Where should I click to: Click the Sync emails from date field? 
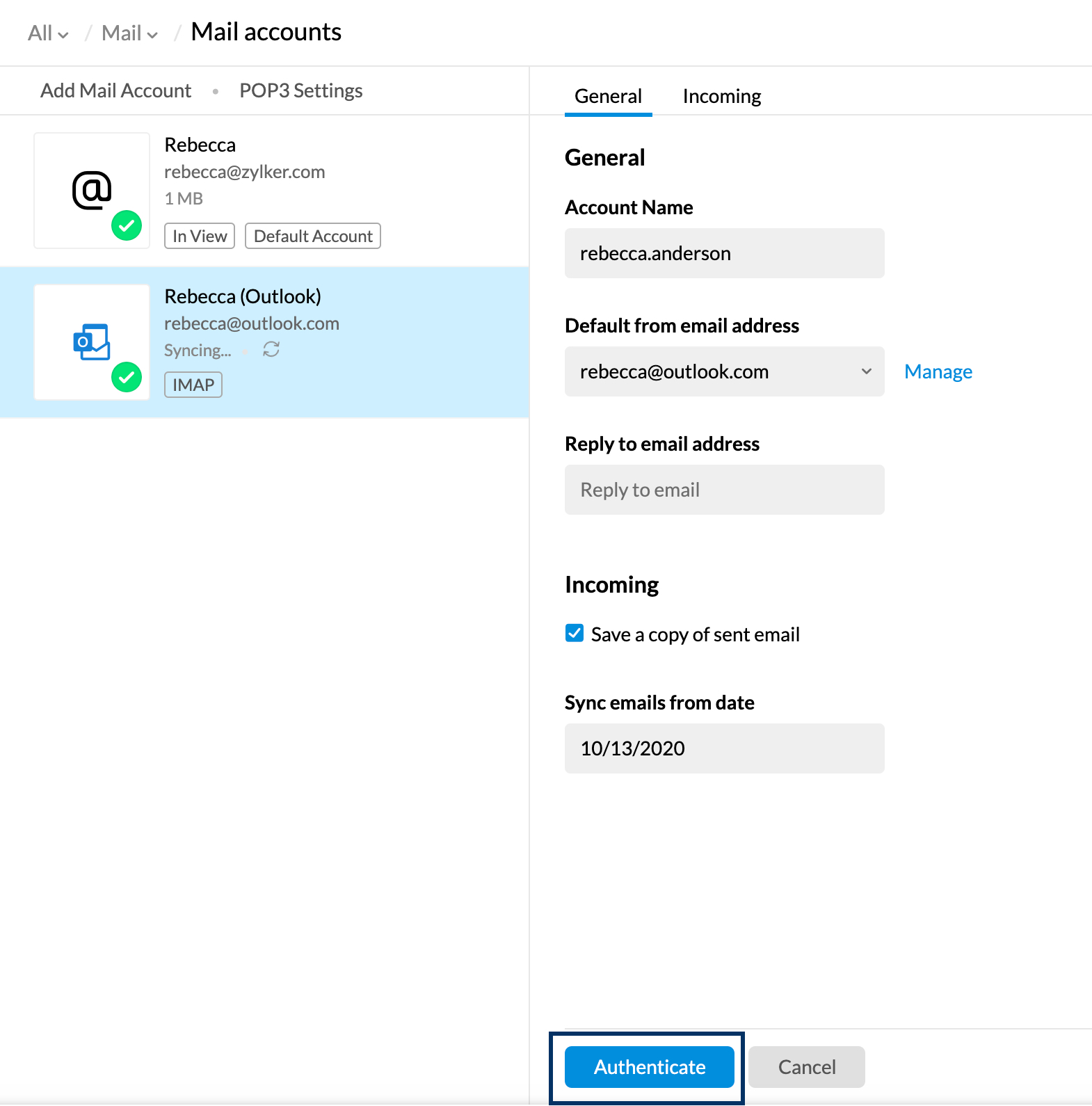coord(723,748)
